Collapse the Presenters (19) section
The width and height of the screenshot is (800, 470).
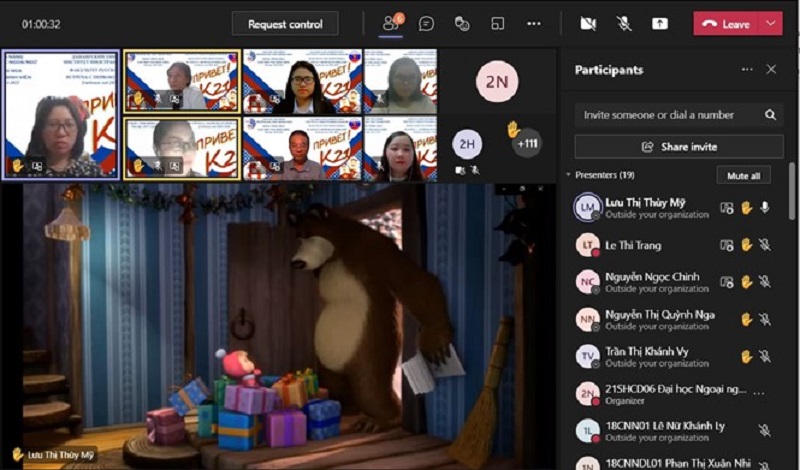click(569, 175)
